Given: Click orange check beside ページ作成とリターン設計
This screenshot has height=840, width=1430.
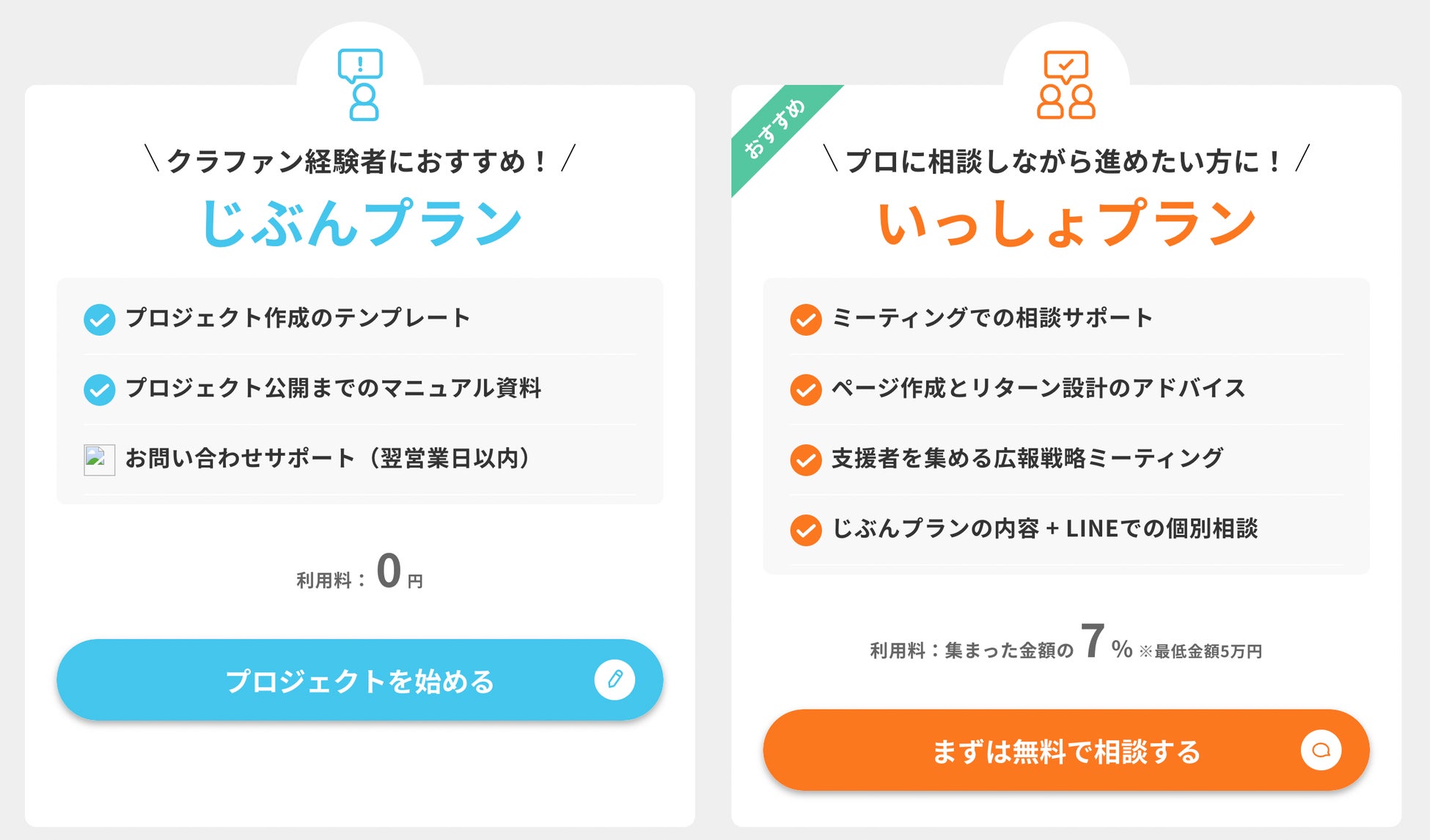Looking at the screenshot, I should (x=805, y=390).
